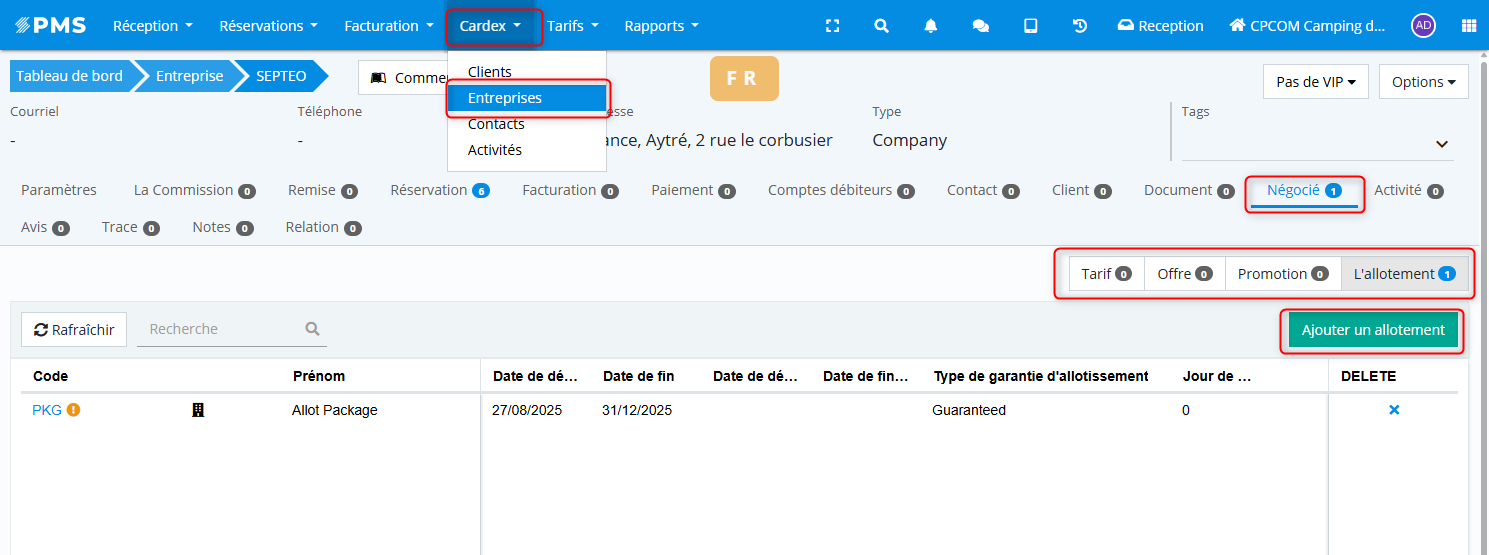
Task: Open the notifications bell icon
Action: pos(931,26)
